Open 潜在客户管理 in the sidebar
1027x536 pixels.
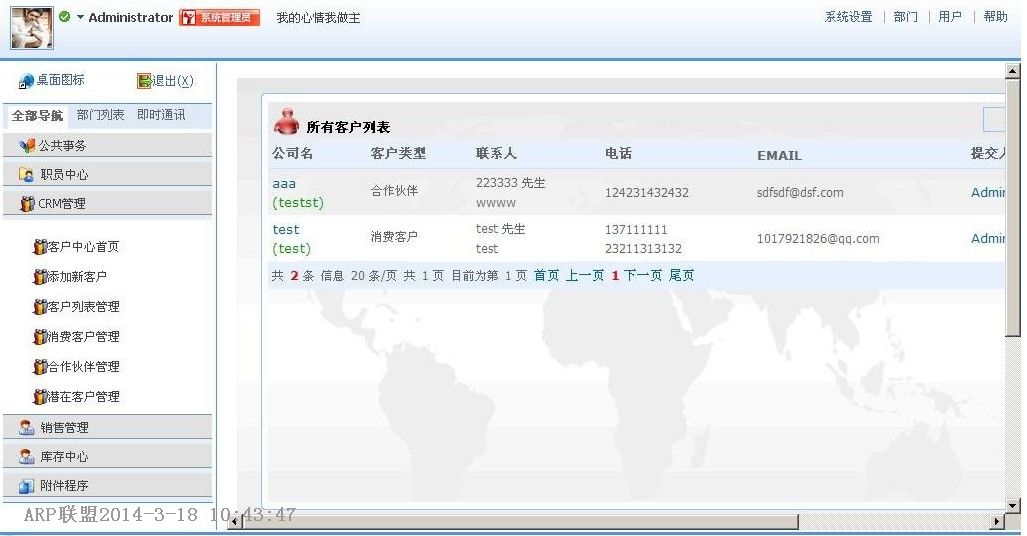83,397
